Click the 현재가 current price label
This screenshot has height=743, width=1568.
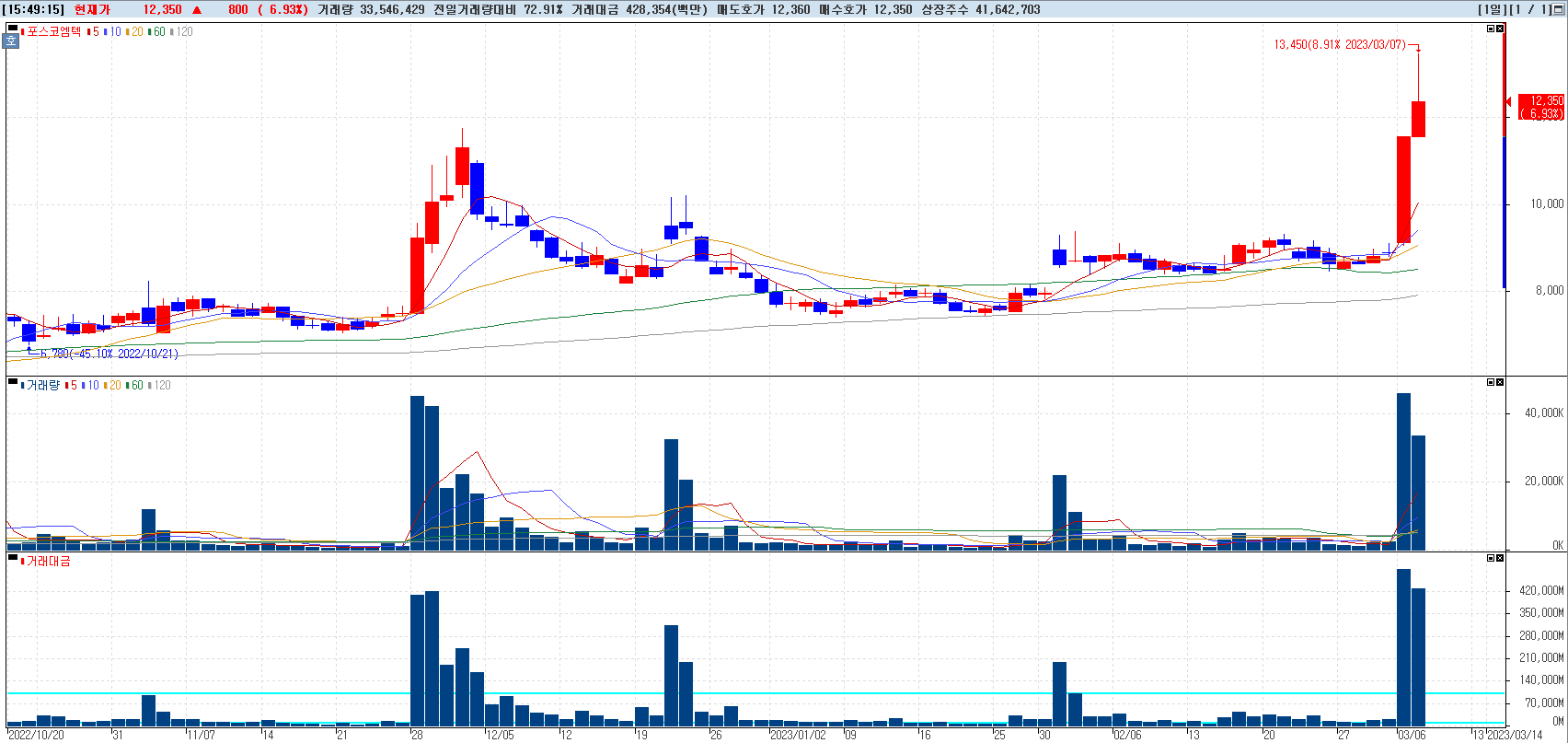tap(92, 9)
